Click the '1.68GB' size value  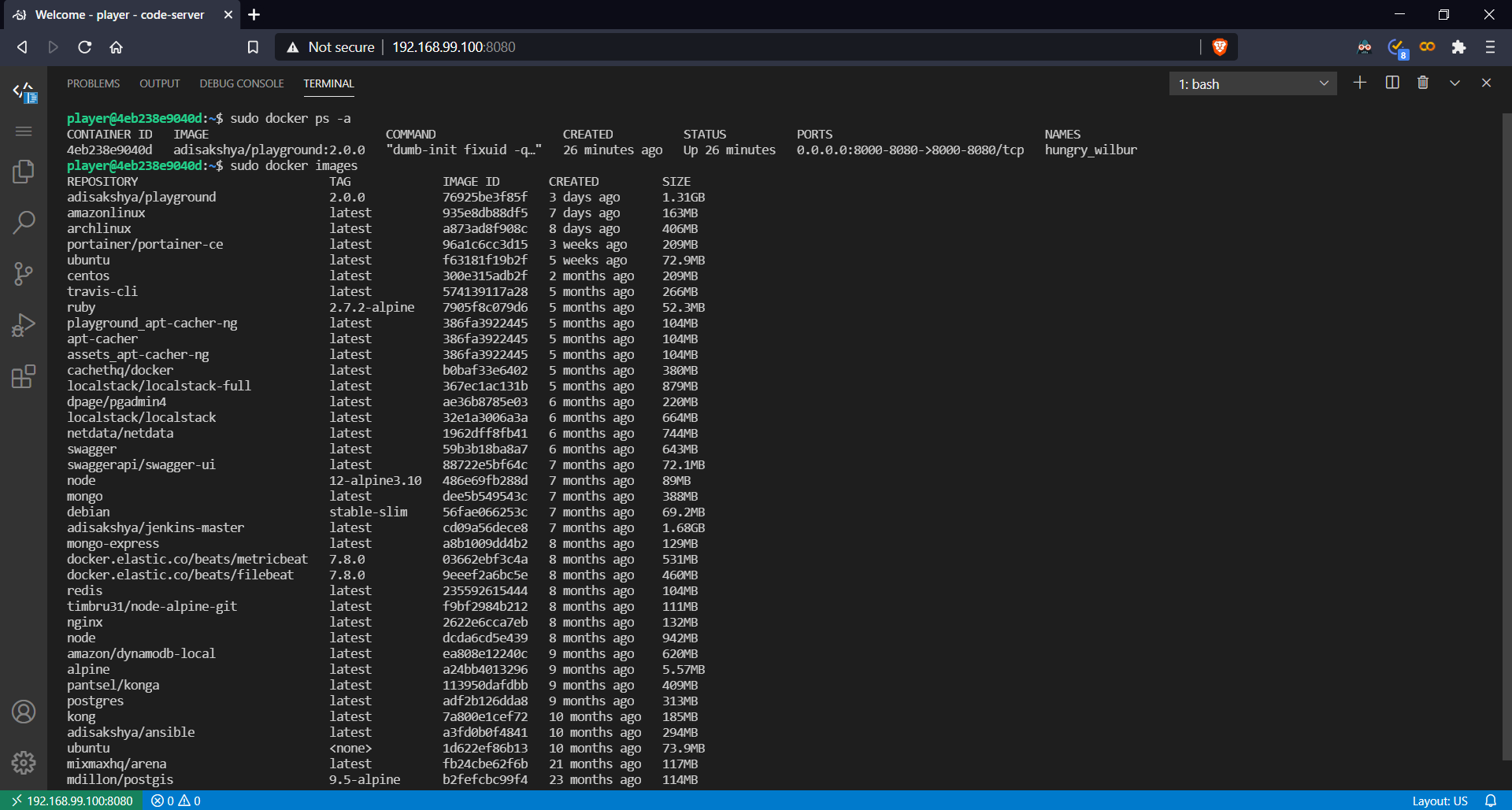pos(684,527)
